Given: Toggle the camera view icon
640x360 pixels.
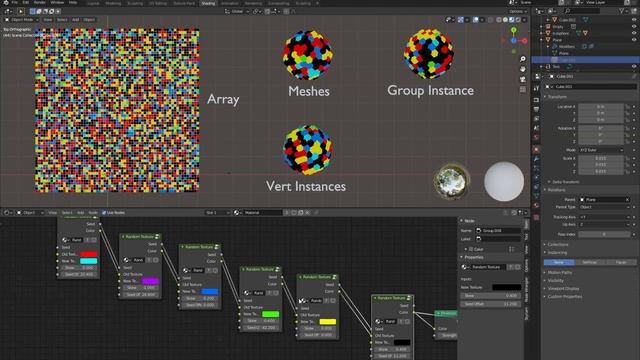Looking at the screenshot, I should pyautogui.click(x=522, y=80).
